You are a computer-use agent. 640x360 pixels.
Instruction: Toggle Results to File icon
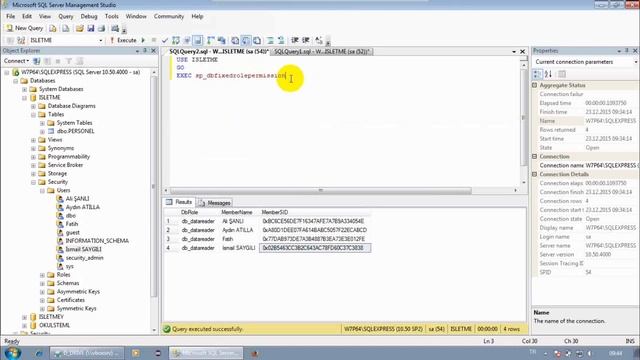click(x=257, y=40)
